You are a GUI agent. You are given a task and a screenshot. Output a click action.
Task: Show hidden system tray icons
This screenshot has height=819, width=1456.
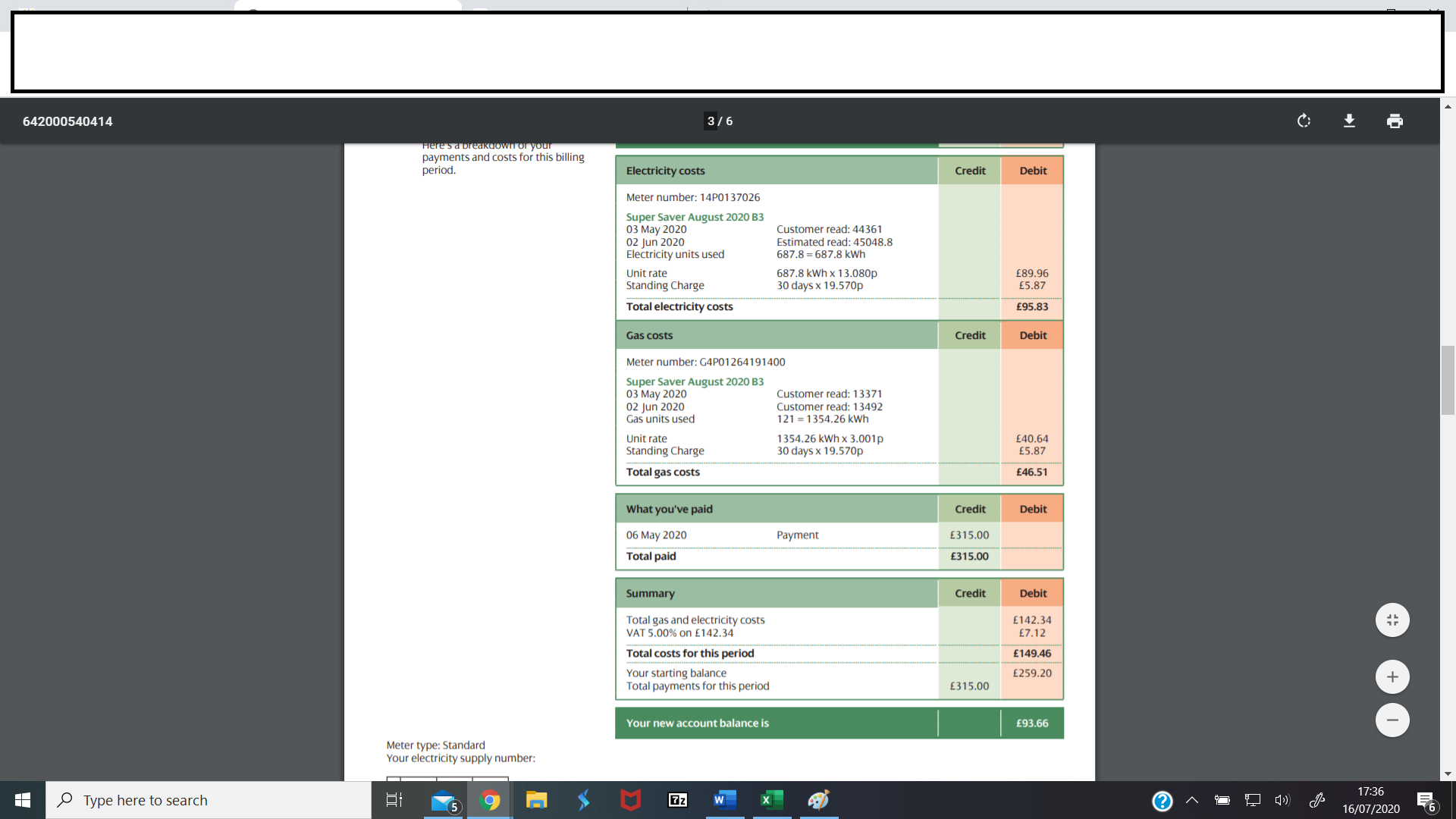point(1192,800)
